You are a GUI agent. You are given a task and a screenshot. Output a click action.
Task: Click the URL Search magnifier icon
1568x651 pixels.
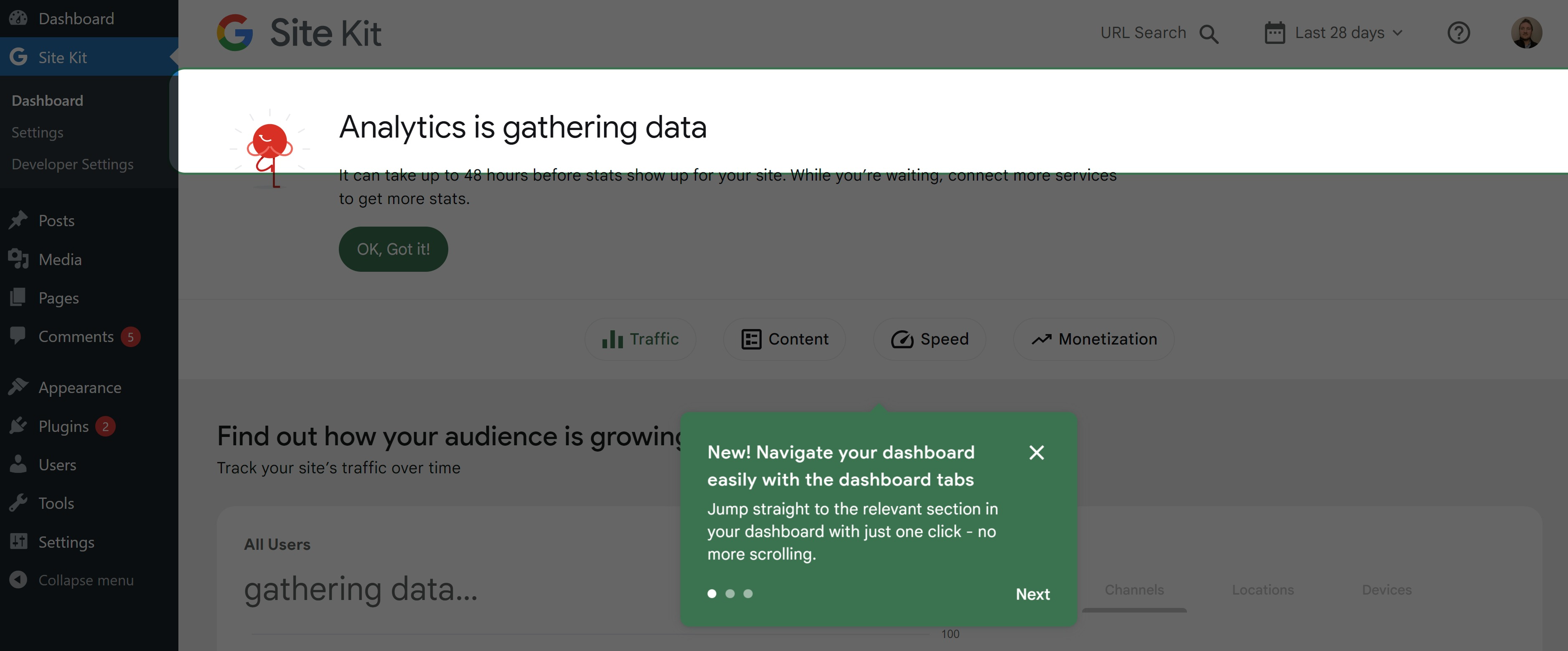coord(1208,33)
